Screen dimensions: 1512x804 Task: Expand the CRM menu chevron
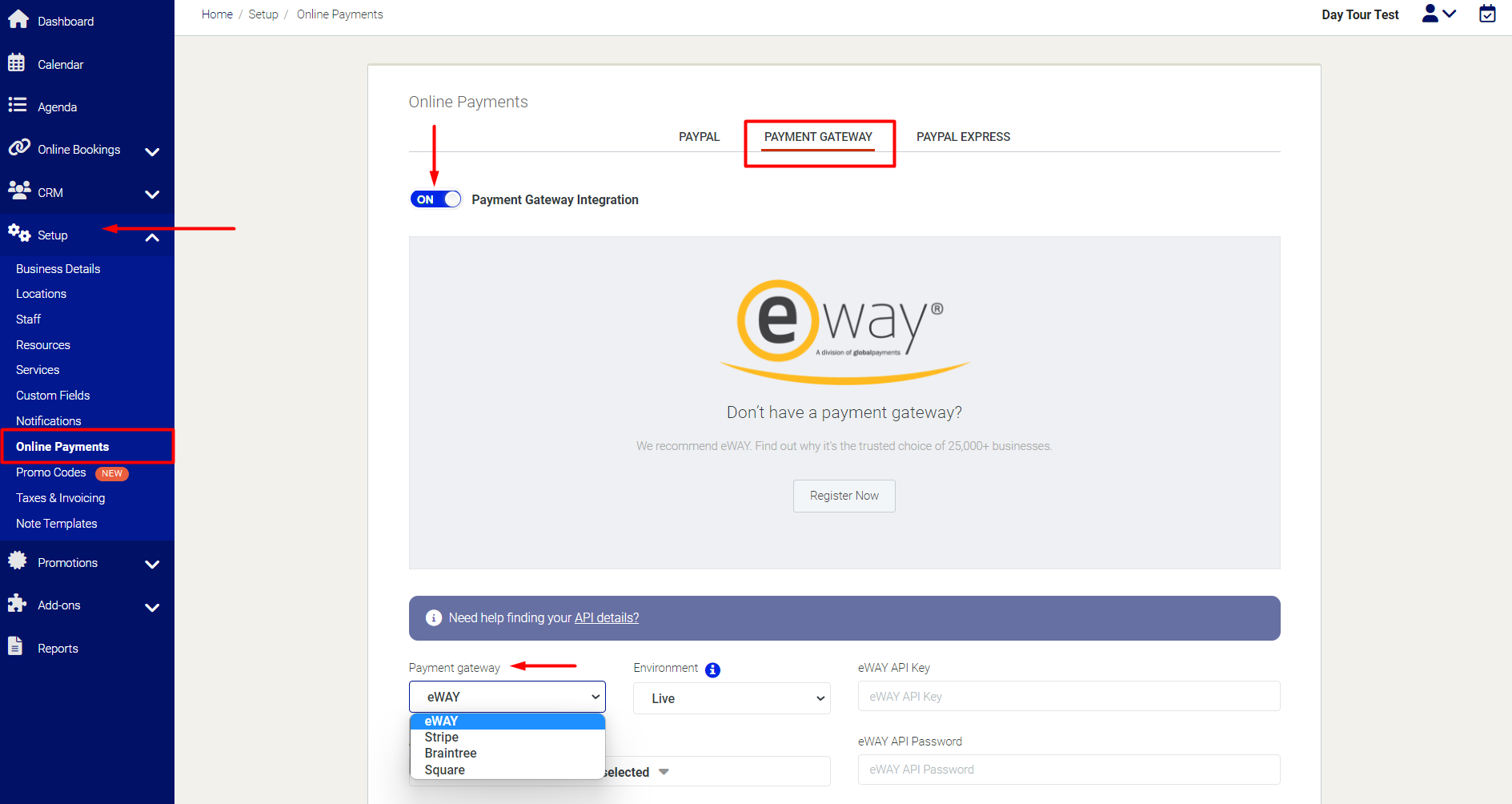[152, 194]
